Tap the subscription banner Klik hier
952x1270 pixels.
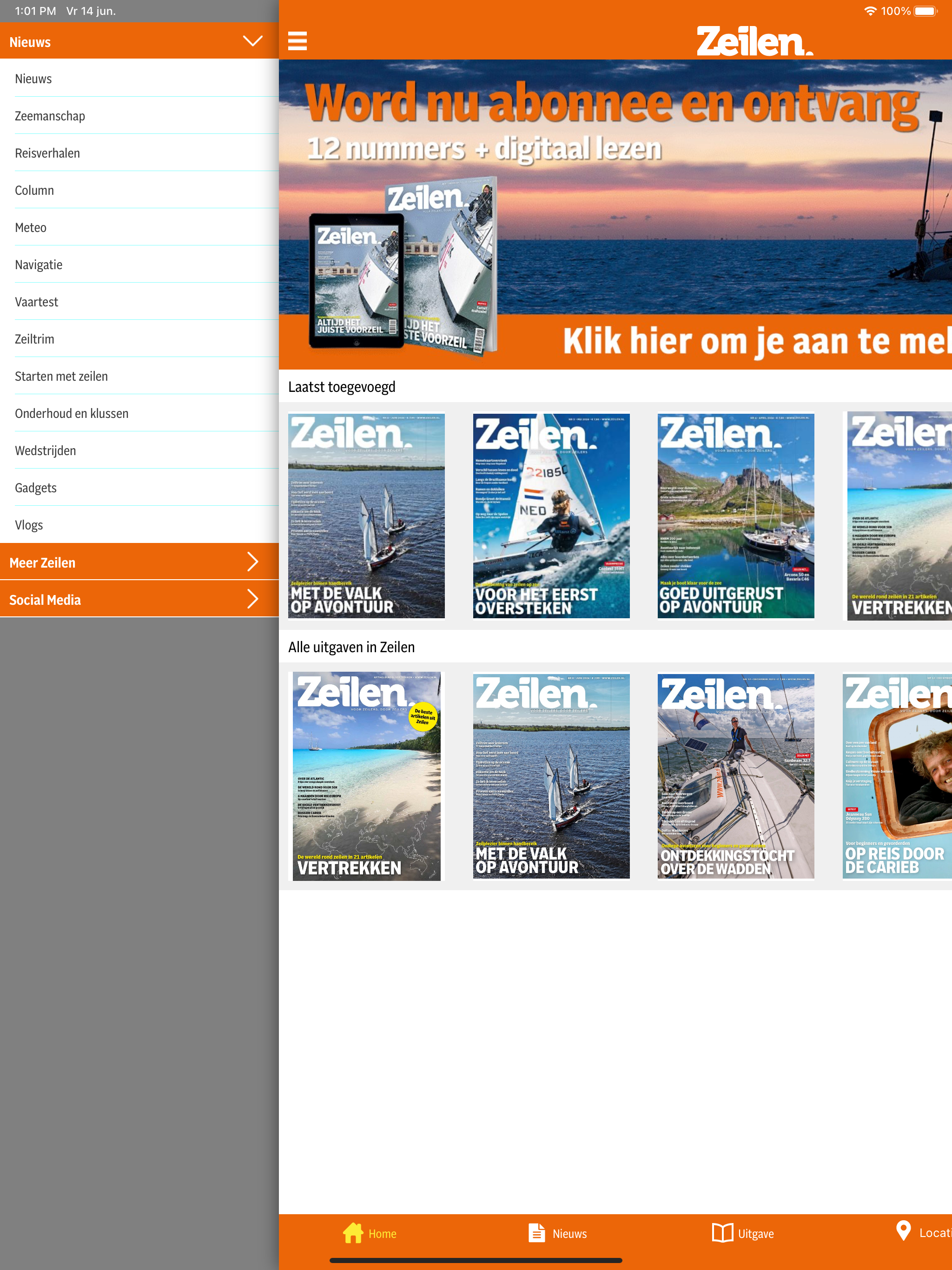615,214
